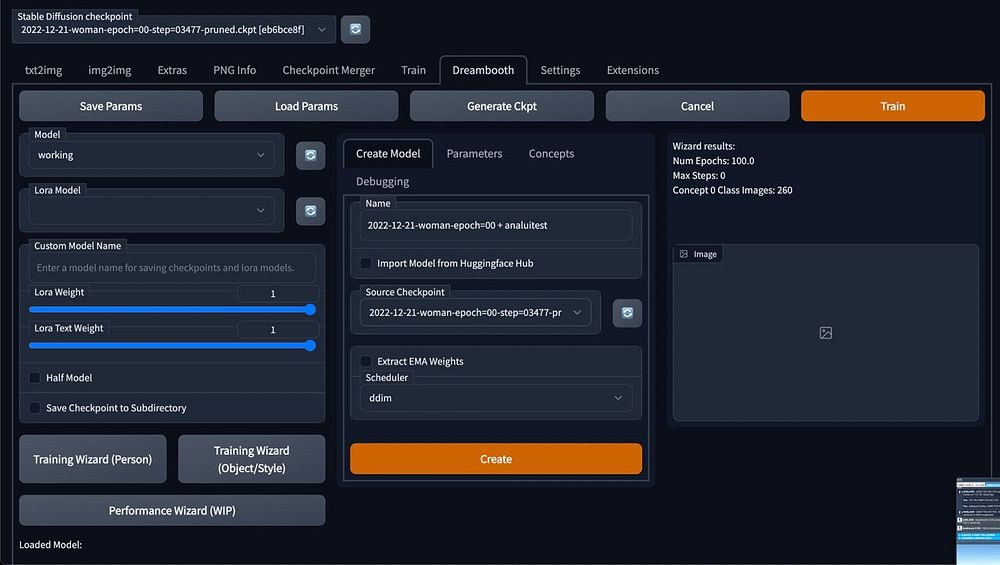Image resolution: width=1000 pixels, height=565 pixels.
Task: Go to the Checkpoint Merger tab
Action: [x=328, y=70]
